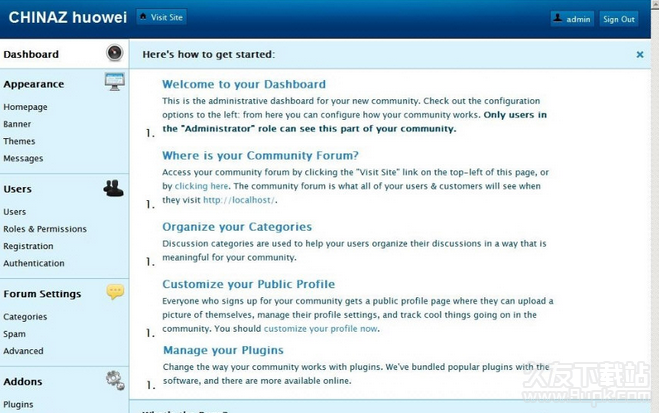Open Manage your Plugins link
The width and height of the screenshot is (659, 413).
point(223,350)
